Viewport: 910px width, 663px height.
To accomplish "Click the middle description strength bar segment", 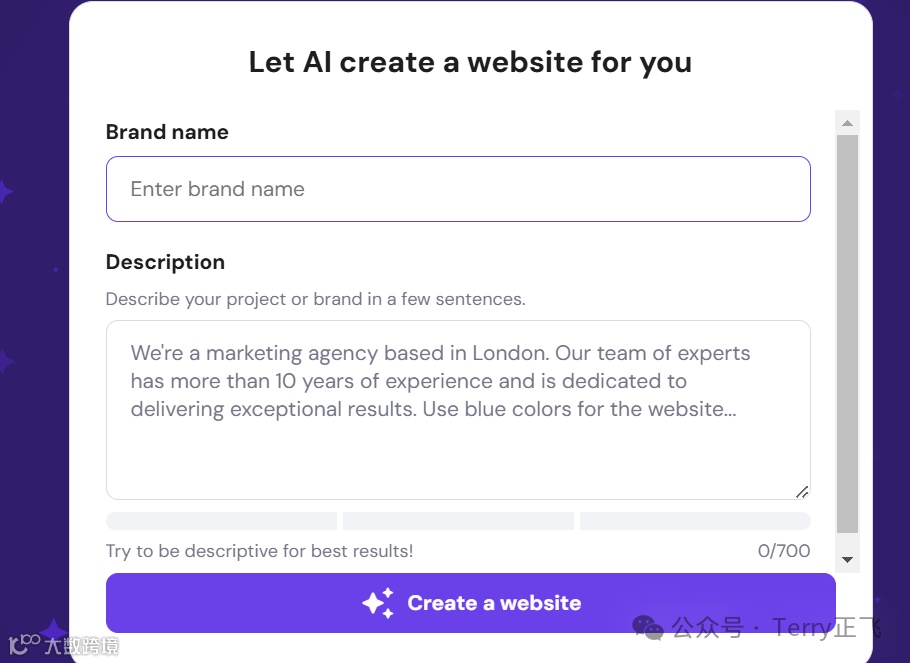I will point(458,521).
